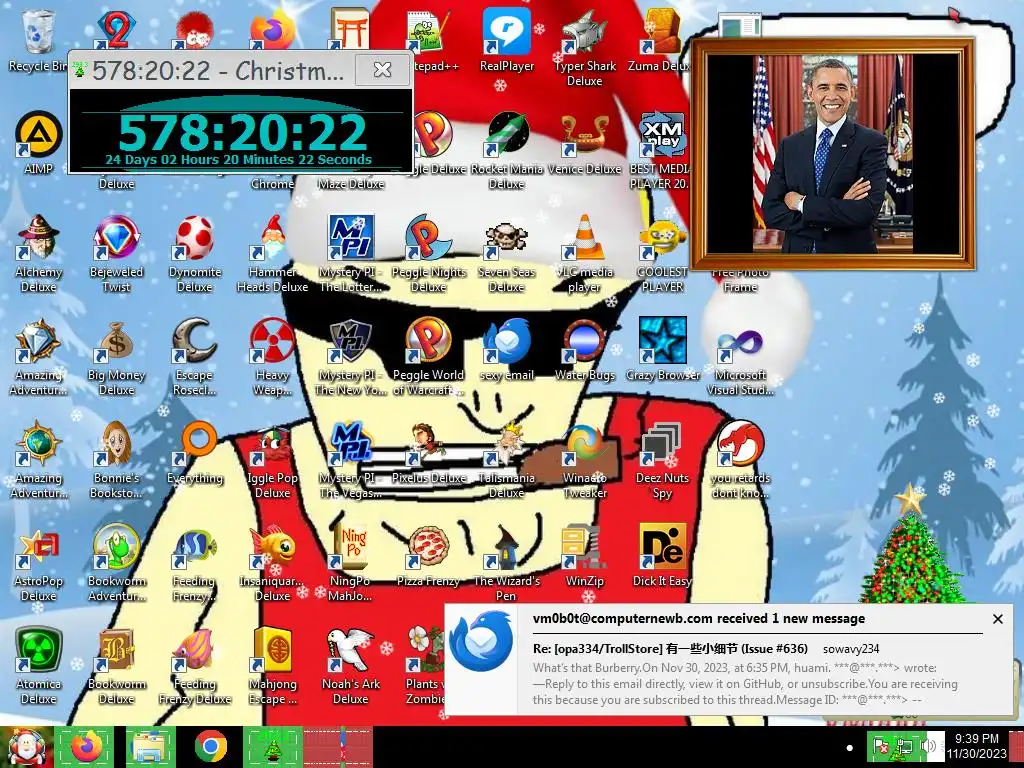Open Big Money Deluxe shortcut
The height and width of the screenshot is (768, 1024).
tap(116, 340)
